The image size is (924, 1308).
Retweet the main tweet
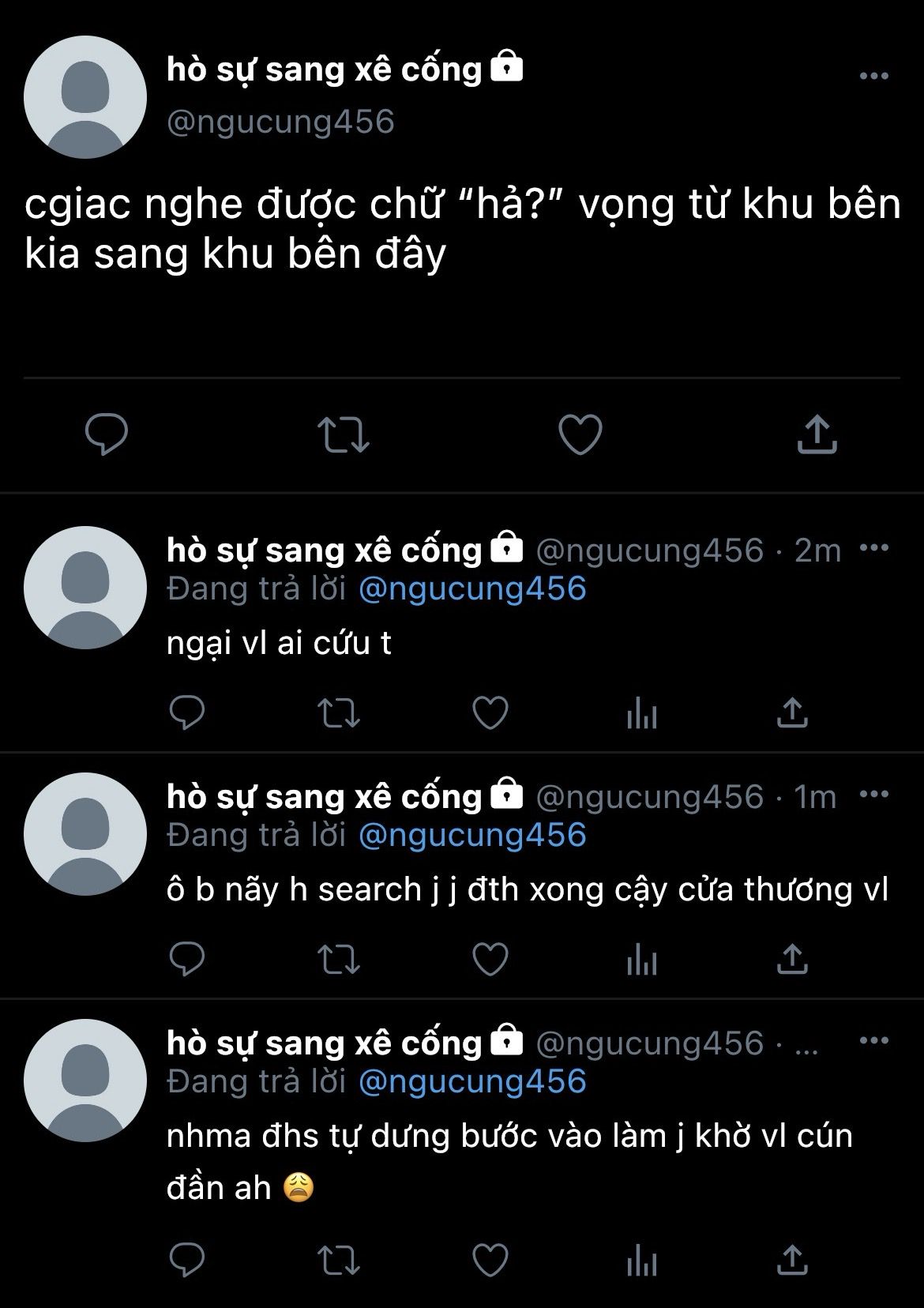(343, 434)
